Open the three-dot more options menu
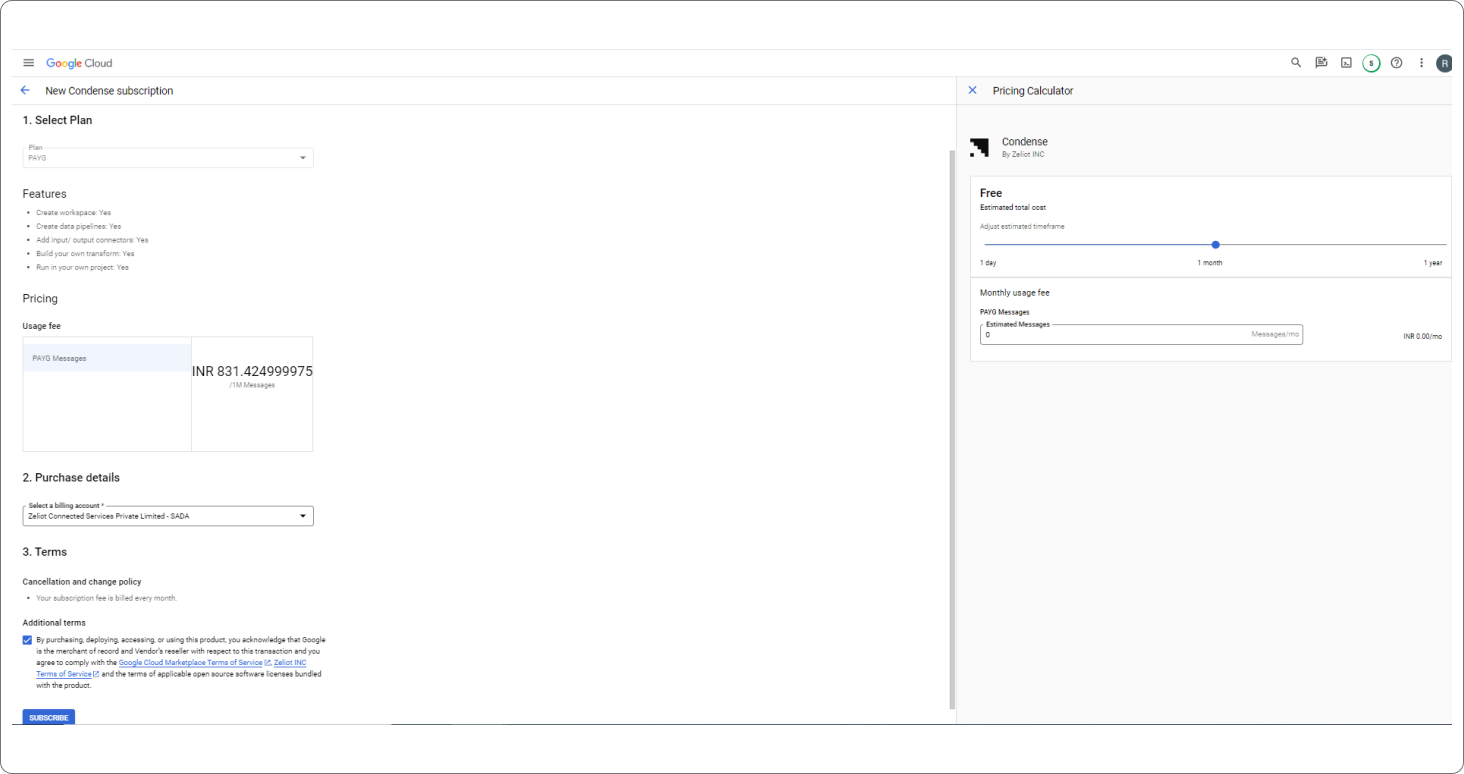 click(1421, 63)
